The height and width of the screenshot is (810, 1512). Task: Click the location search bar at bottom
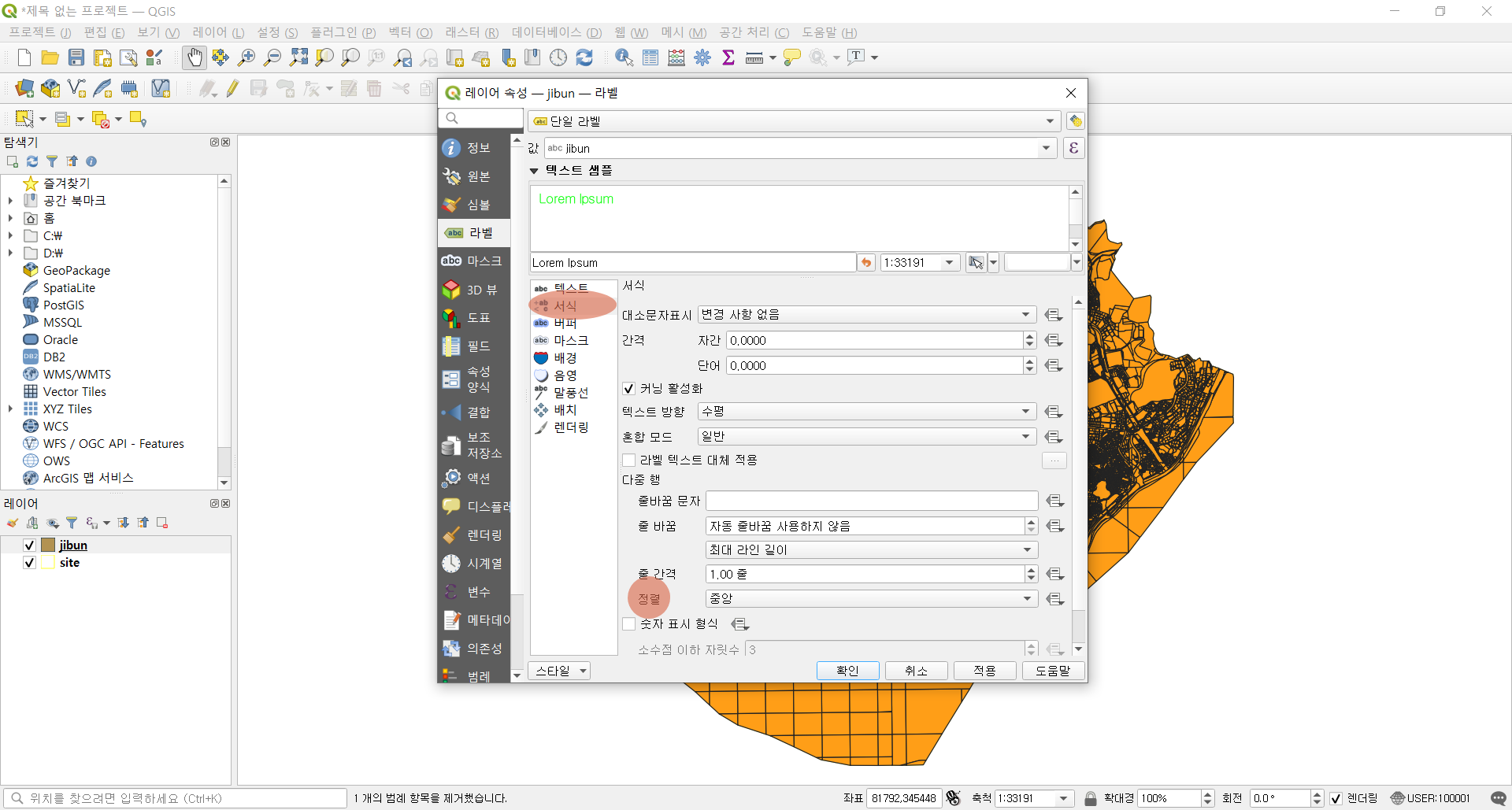pyautogui.click(x=175, y=798)
